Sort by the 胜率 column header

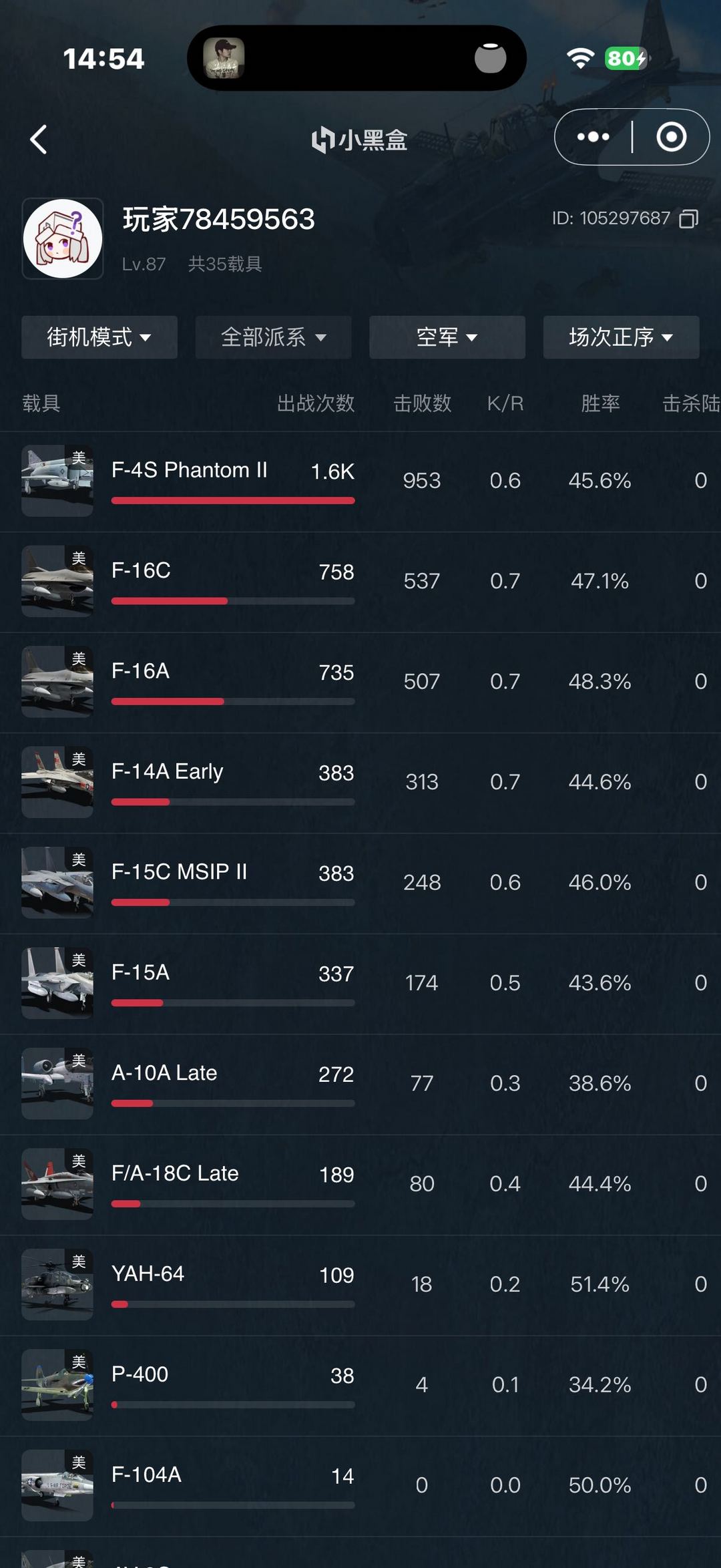tap(600, 403)
